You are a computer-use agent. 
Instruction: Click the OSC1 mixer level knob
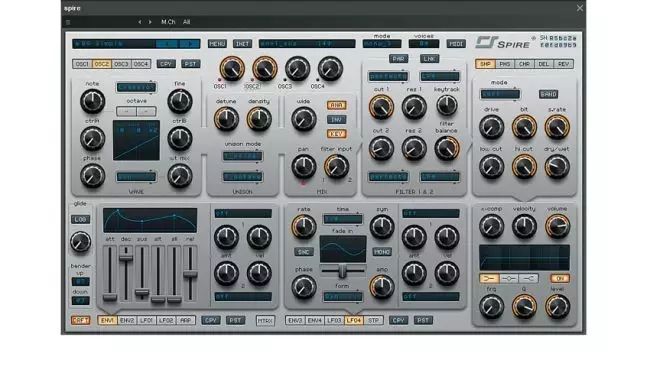[x=232, y=68]
